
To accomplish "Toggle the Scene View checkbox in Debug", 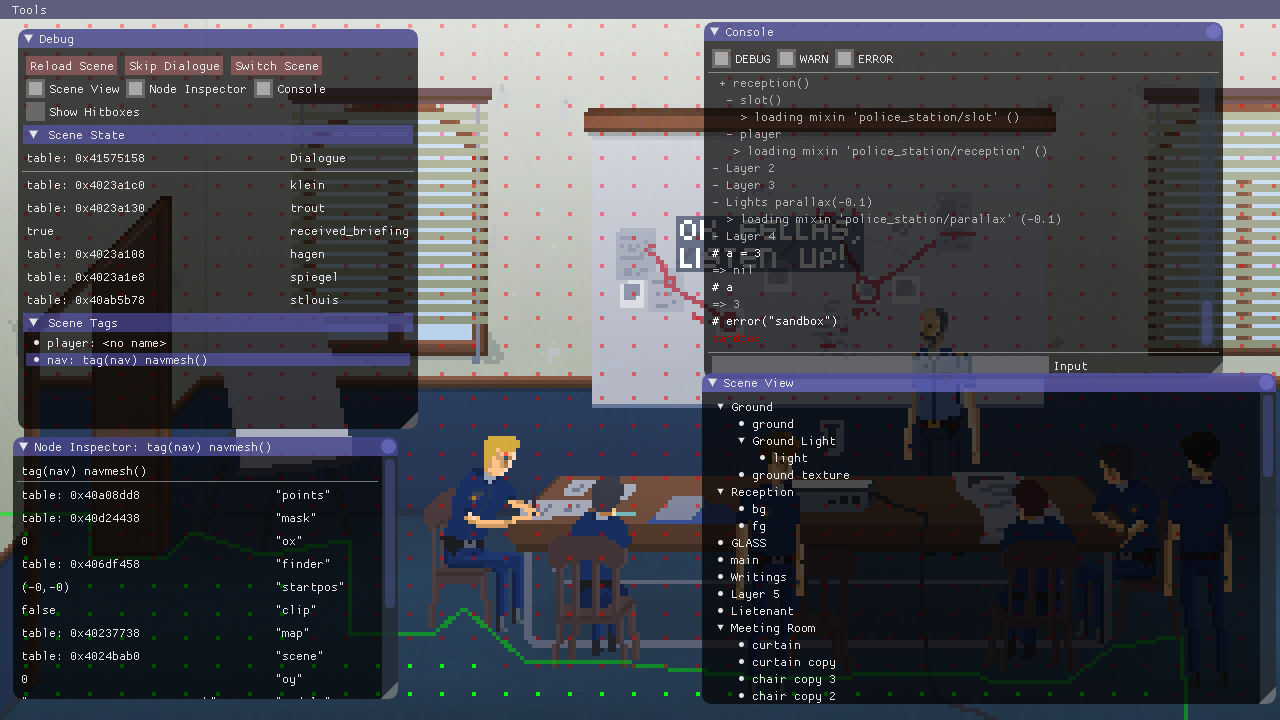I will coord(35,89).
